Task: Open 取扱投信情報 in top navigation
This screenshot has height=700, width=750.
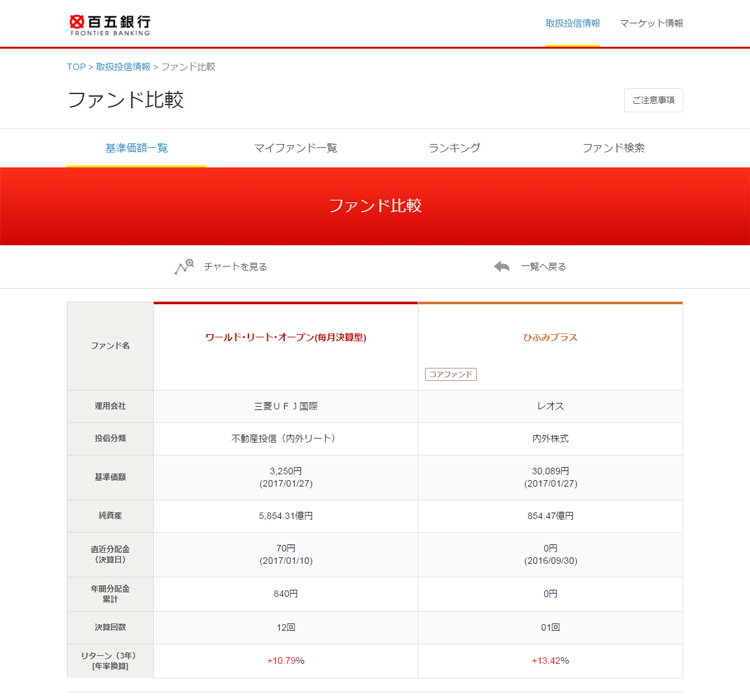Action: [x=573, y=23]
